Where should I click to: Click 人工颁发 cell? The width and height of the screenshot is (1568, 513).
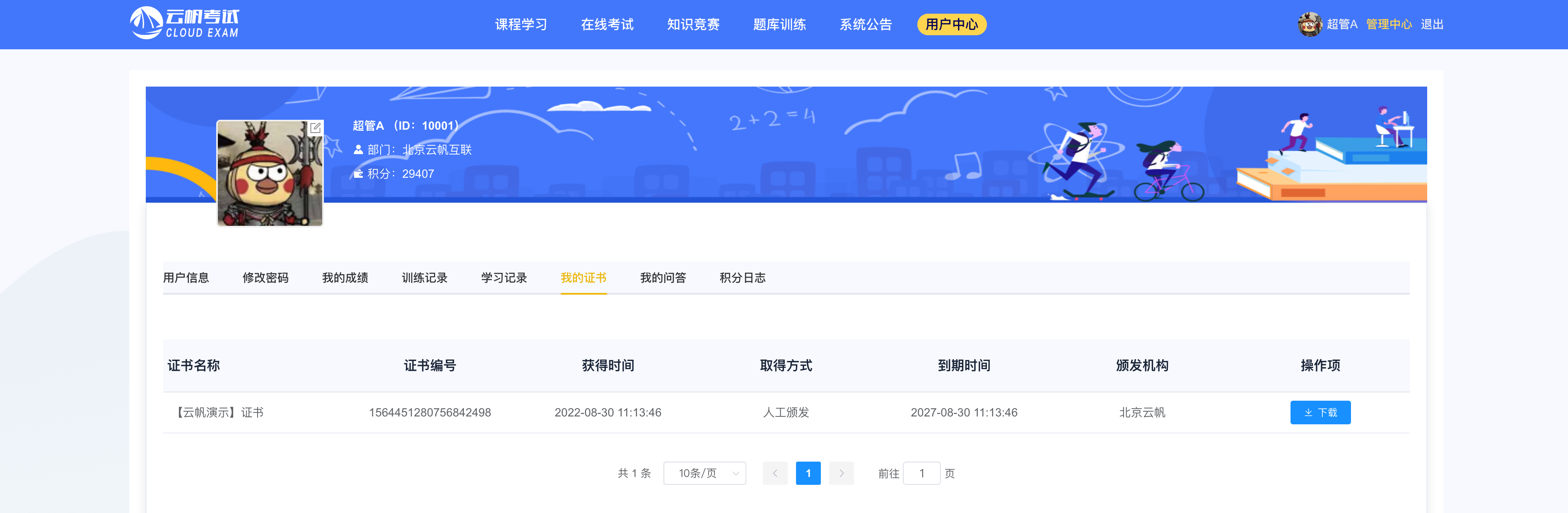pos(786,412)
